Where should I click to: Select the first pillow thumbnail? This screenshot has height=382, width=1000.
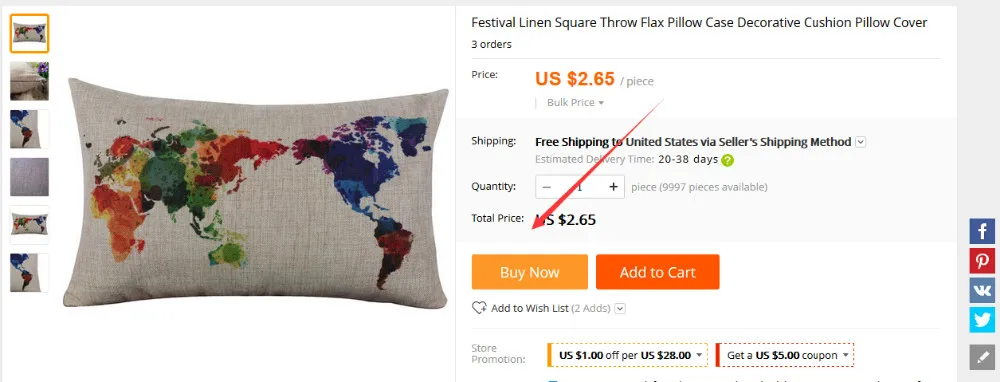coord(29,33)
